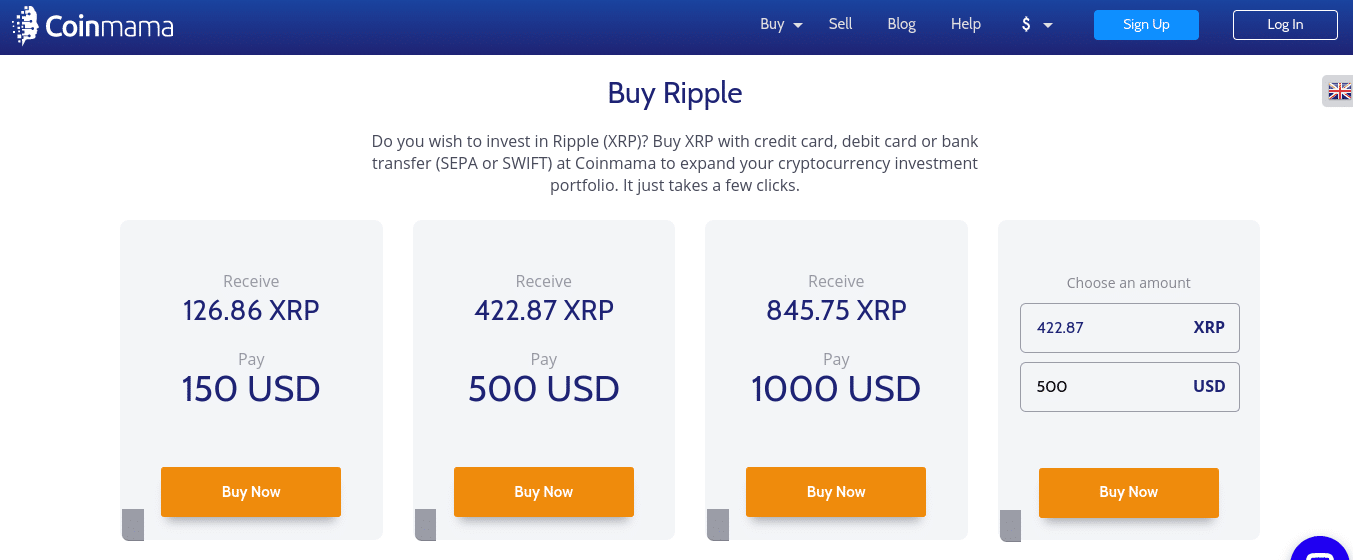Expand the Buy dropdown menu
Image resolution: width=1353 pixels, height=560 pixels.
(x=781, y=25)
